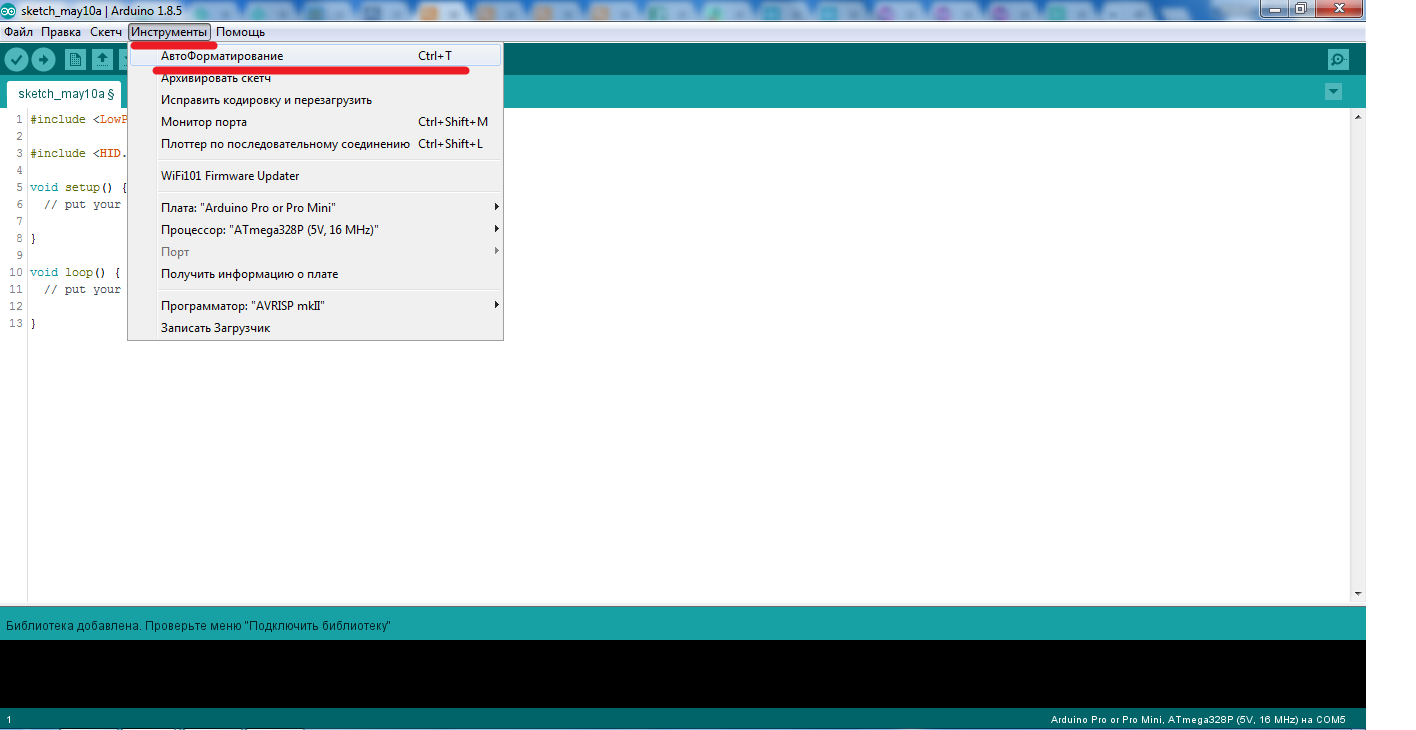Click Arduino app icon in title bar

tap(10, 10)
